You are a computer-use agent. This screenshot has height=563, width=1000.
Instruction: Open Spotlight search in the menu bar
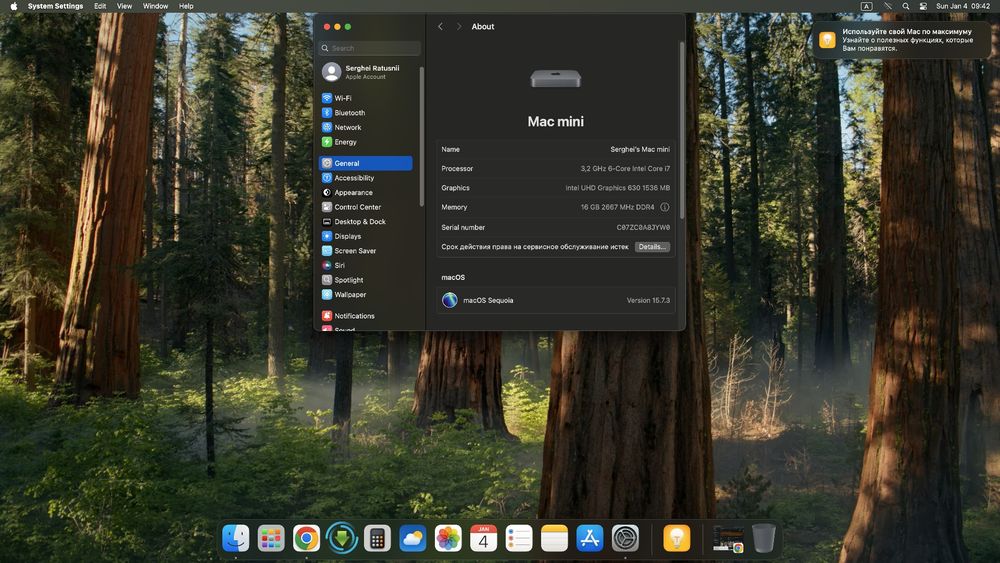coord(906,6)
